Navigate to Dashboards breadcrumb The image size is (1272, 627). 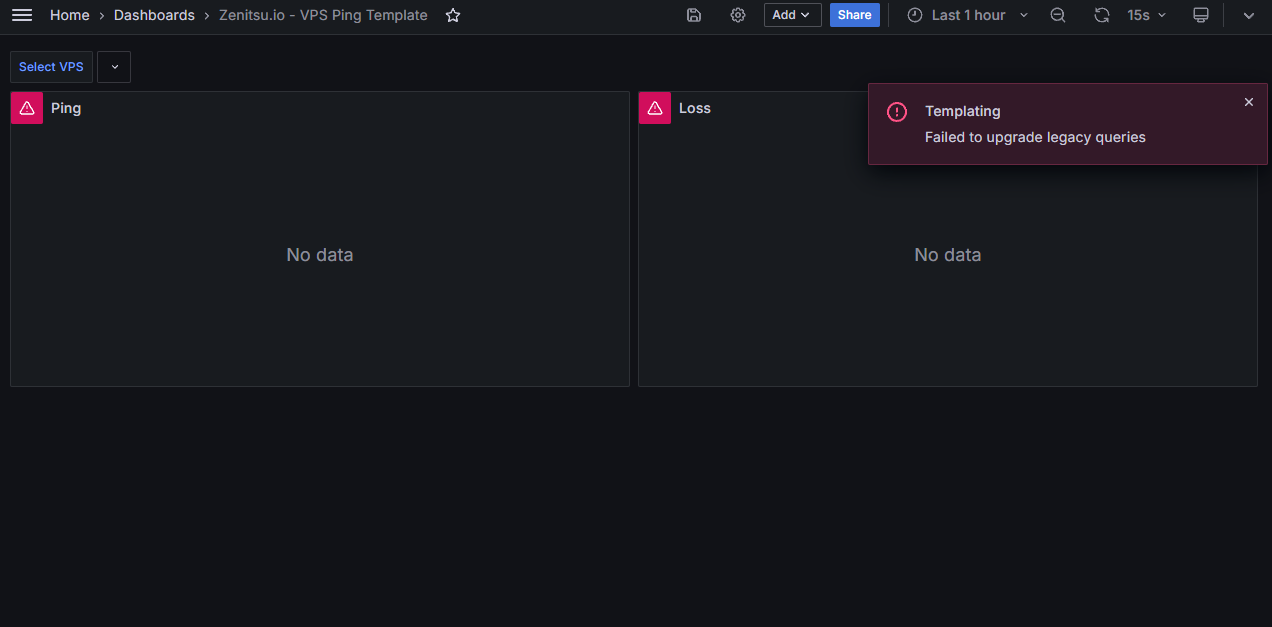click(154, 15)
